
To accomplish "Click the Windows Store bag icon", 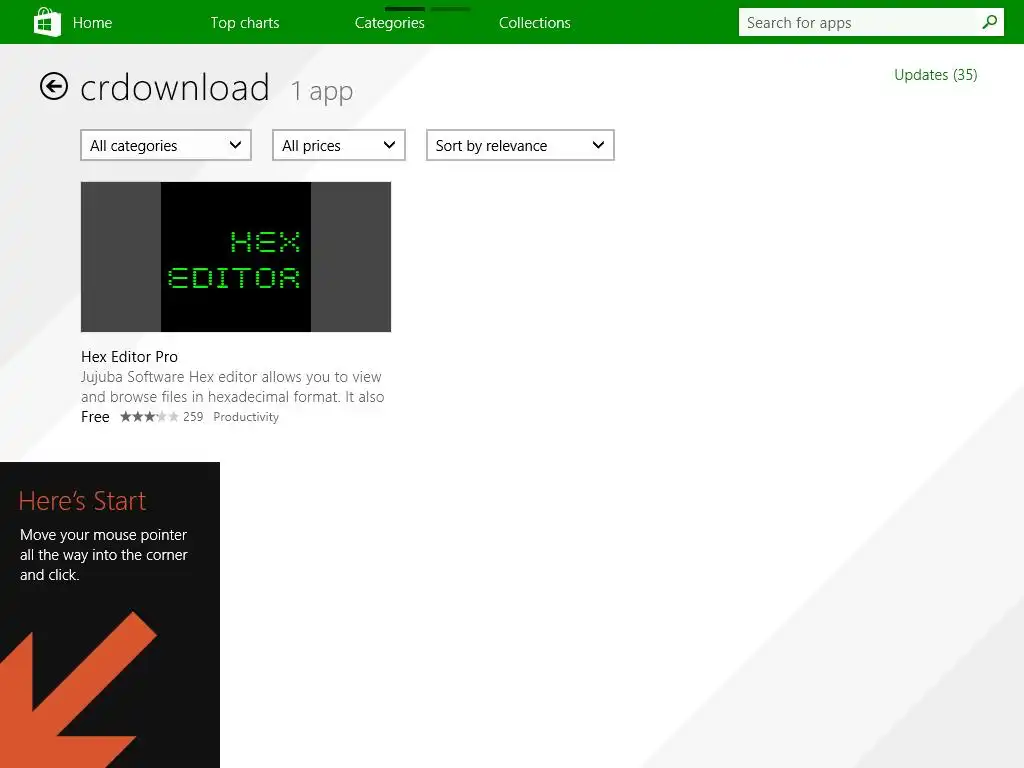I will (47, 22).
